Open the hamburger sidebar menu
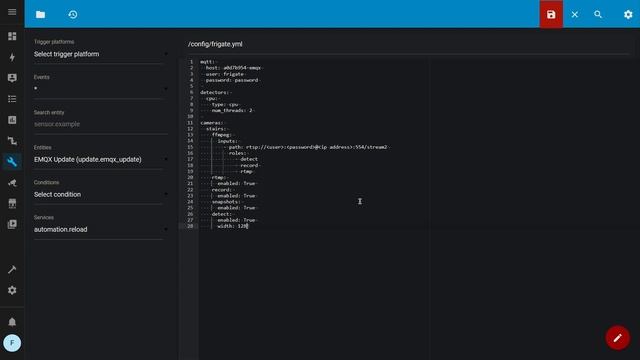Image resolution: width=640 pixels, height=360 pixels. pyautogui.click(x=12, y=12)
